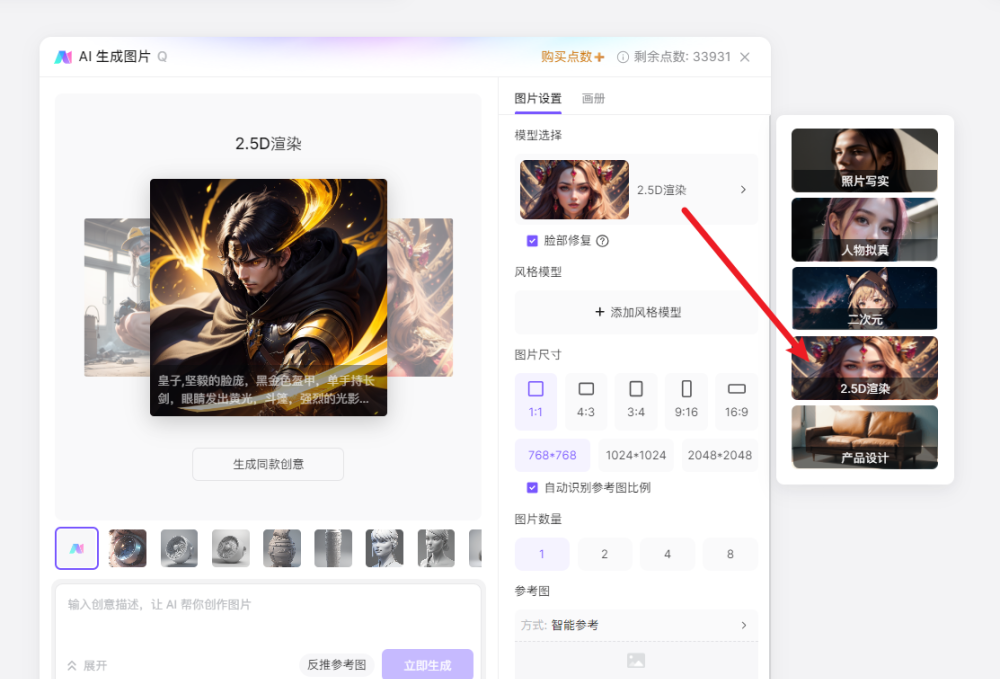This screenshot has height=679, width=1000.
Task: Show the right preview image in the carousel
Action: 420,297
